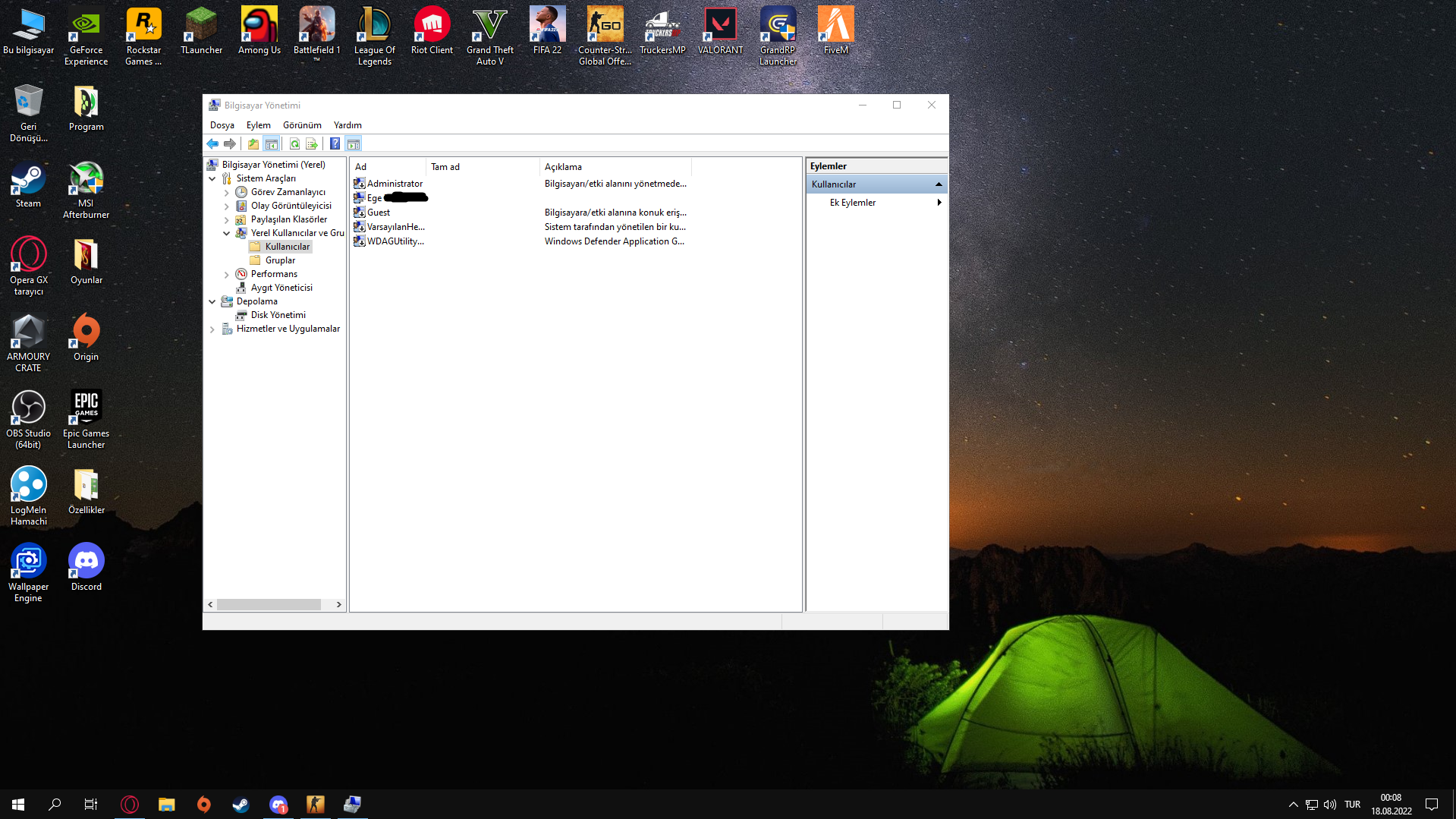Select the FIFA 22 desktop icon
This screenshot has width=1456, height=819.
pos(547,31)
